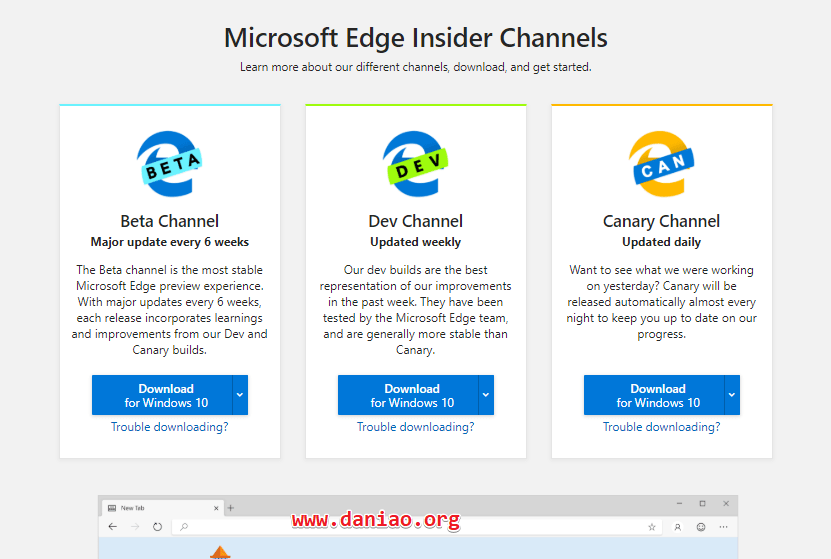Open the three-dot settings menu icon
Image resolution: width=831 pixels, height=559 pixels.
click(x=723, y=527)
